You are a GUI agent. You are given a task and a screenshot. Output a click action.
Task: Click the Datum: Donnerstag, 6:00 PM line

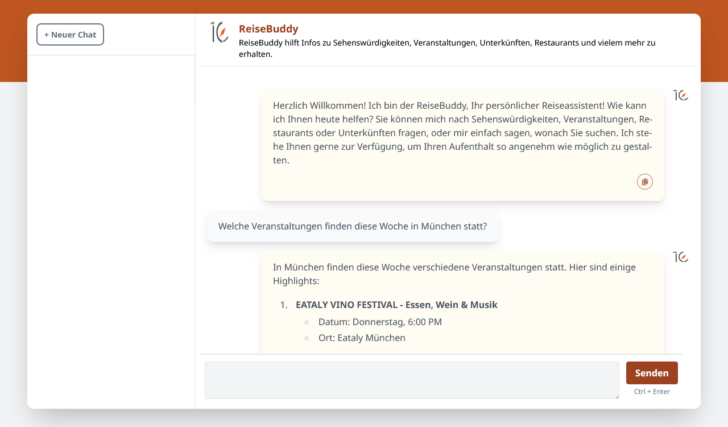click(x=380, y=322)
